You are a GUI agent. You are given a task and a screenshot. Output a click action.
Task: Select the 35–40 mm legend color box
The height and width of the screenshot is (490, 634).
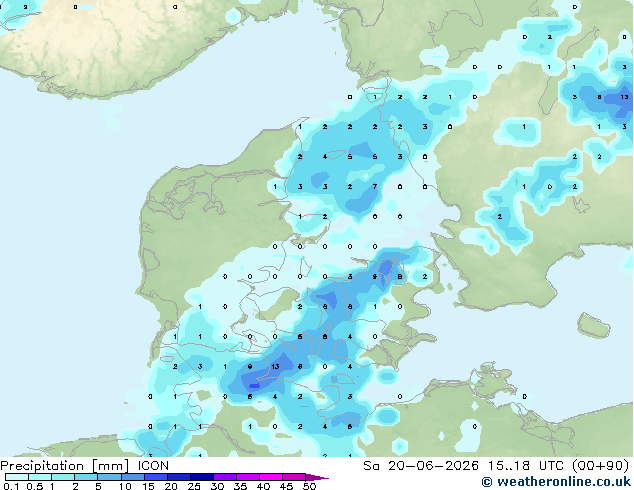click(x=247, y=477)
